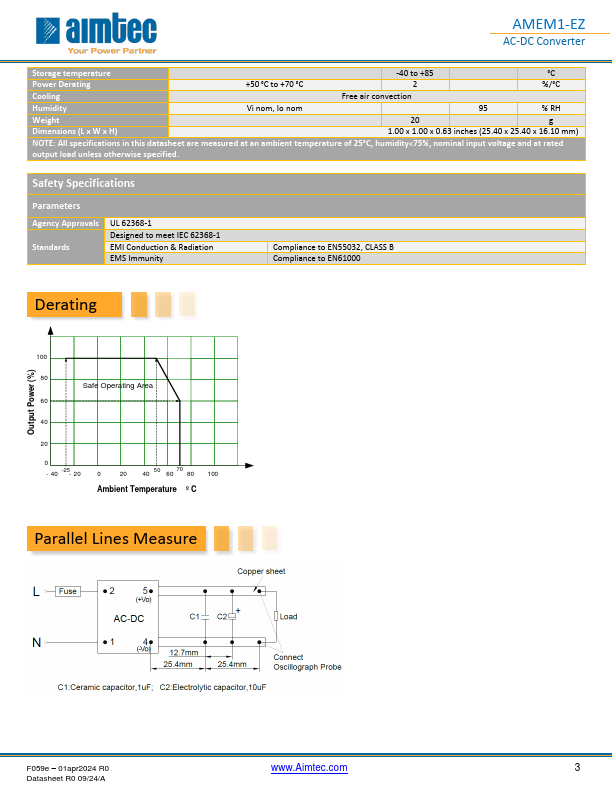Click the Agency Approvals row label

click(x=66, y=224)
